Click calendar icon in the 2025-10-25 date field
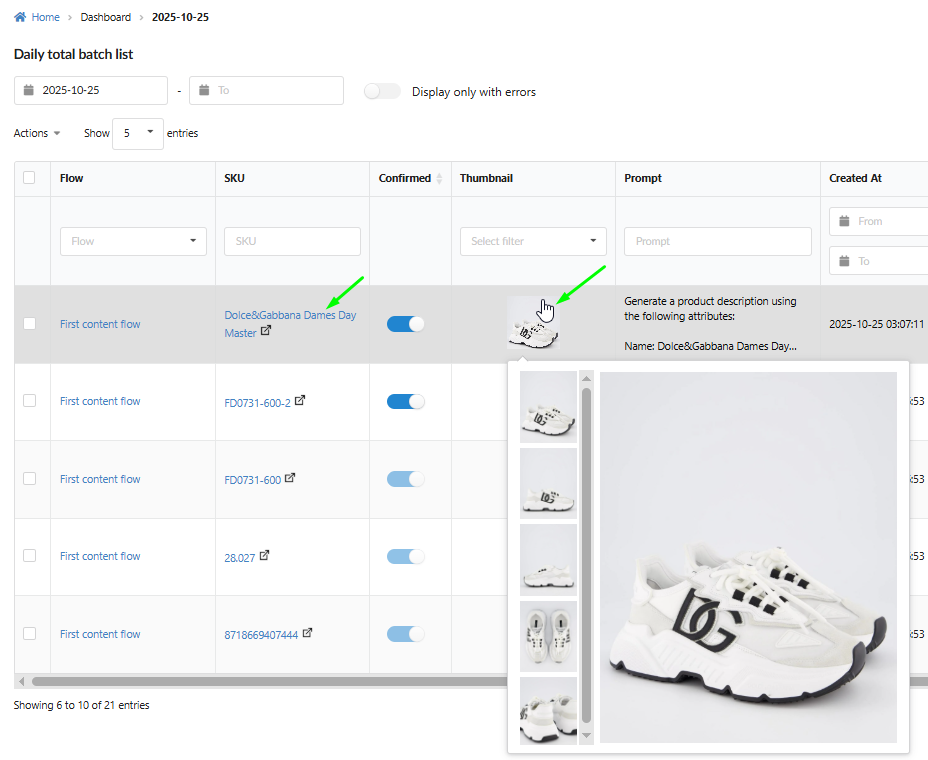 click(x=28, y=90)
